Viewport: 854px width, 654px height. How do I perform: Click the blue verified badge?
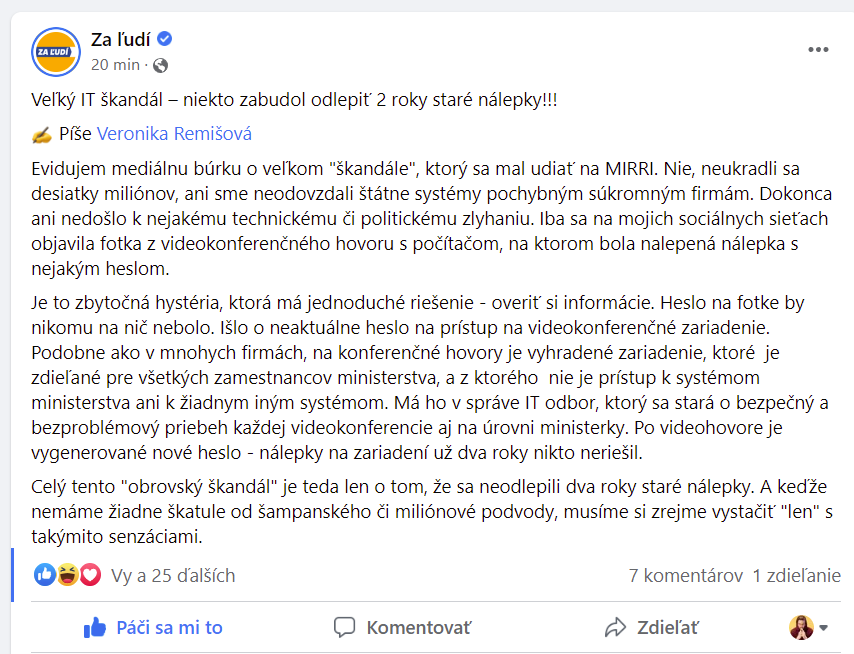[x=165, y=40]
